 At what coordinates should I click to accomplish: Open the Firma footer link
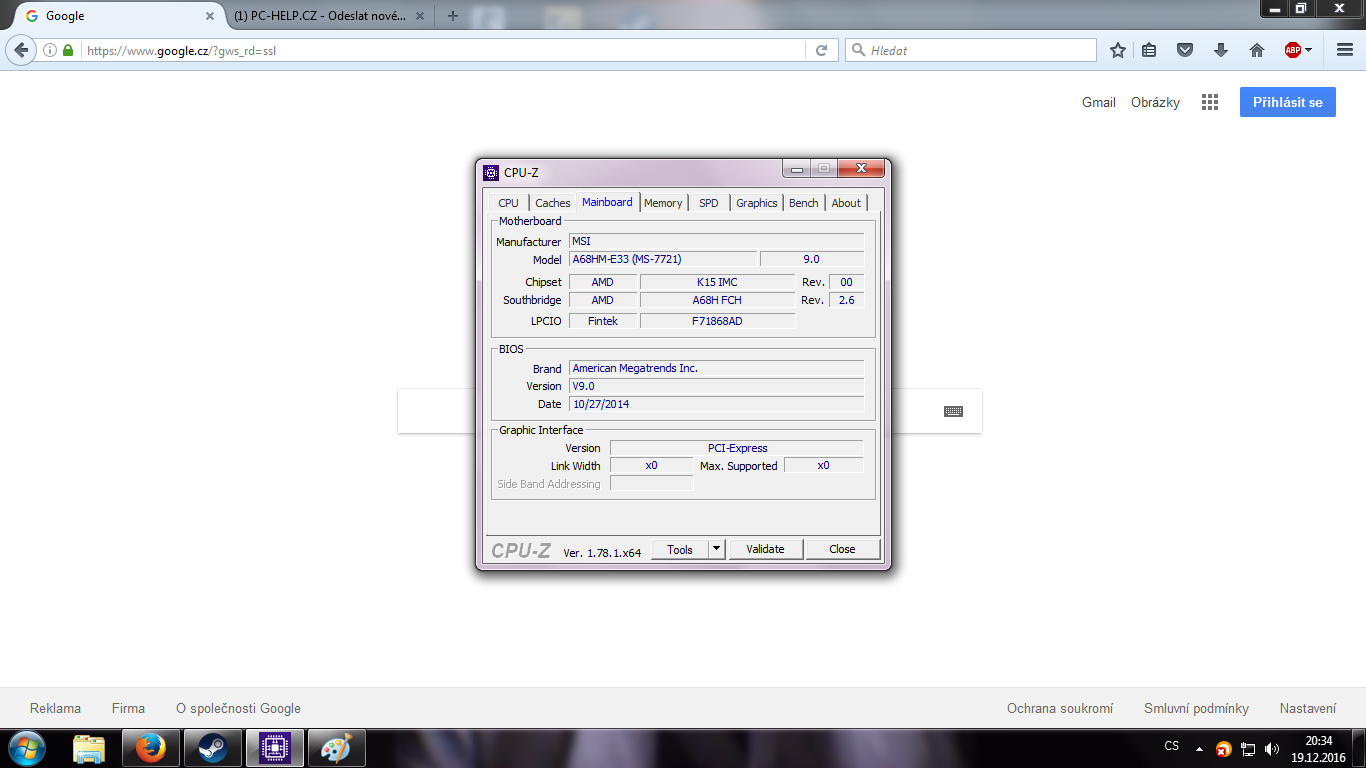point(128,708)
